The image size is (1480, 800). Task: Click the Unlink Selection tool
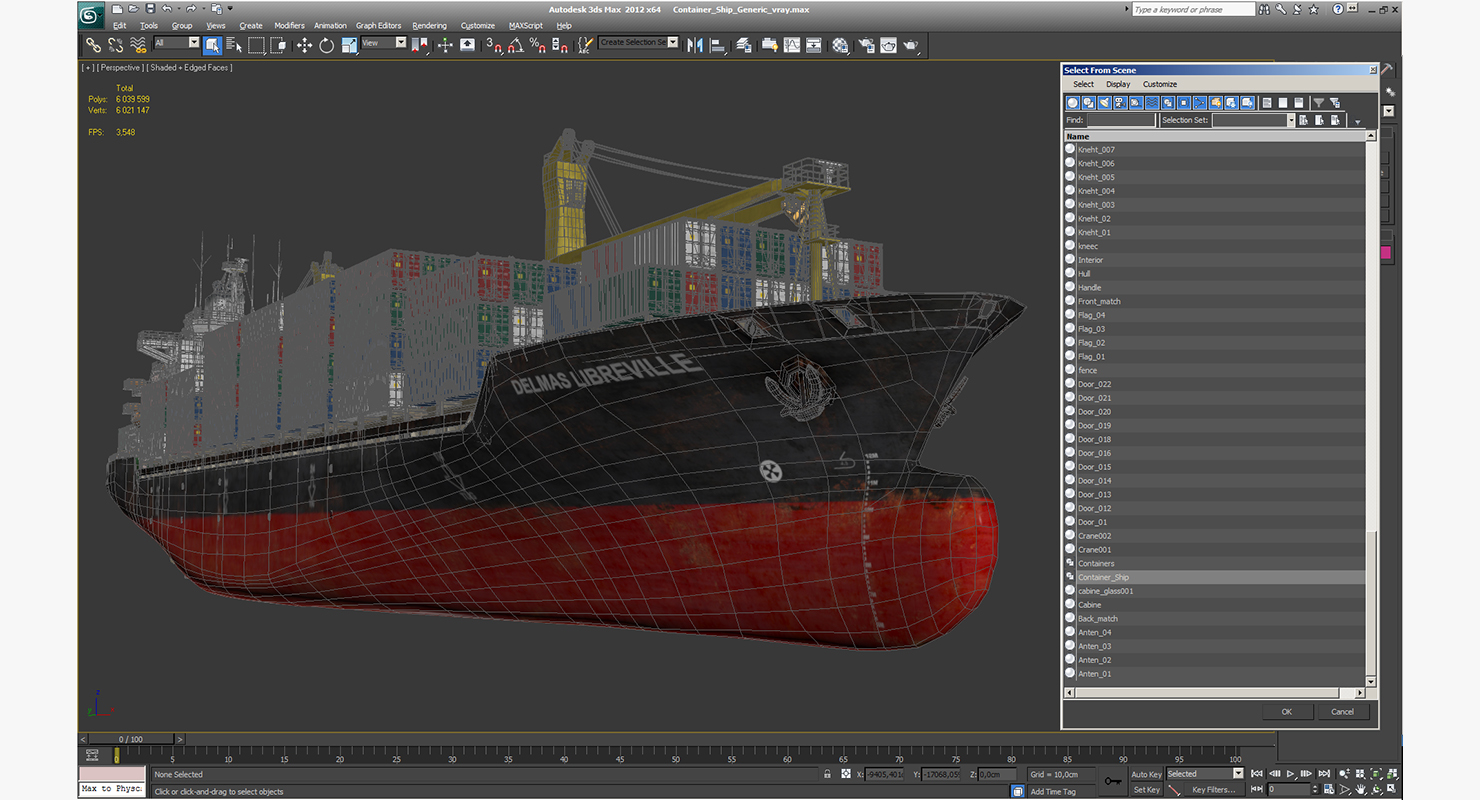click(x=116, y=45)
